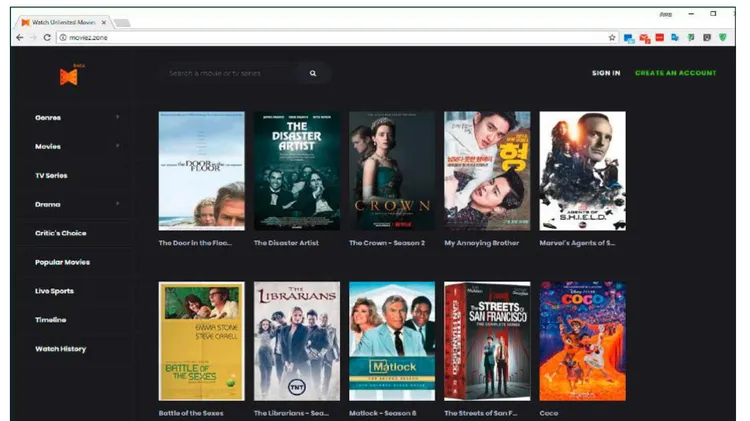Open the TV Series section
Screen dimensions: 750x421
[51, 176]
